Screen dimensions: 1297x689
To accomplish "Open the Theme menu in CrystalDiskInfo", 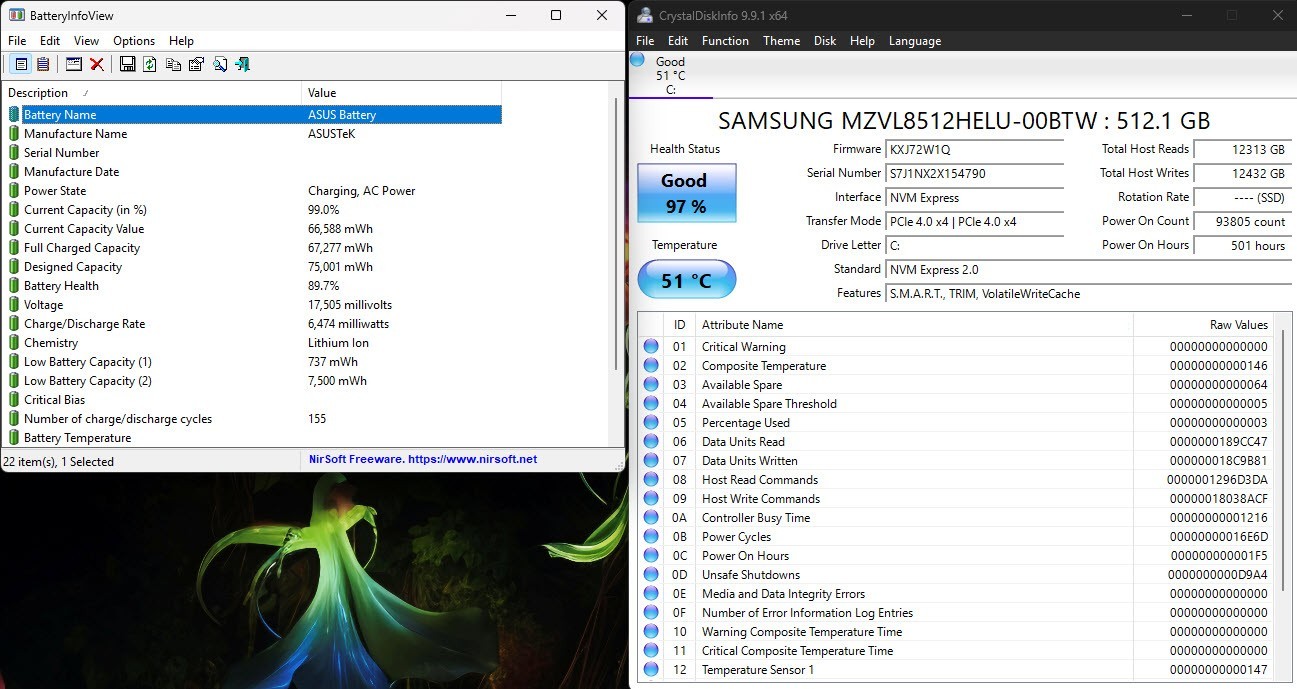I will pos(781,41).
